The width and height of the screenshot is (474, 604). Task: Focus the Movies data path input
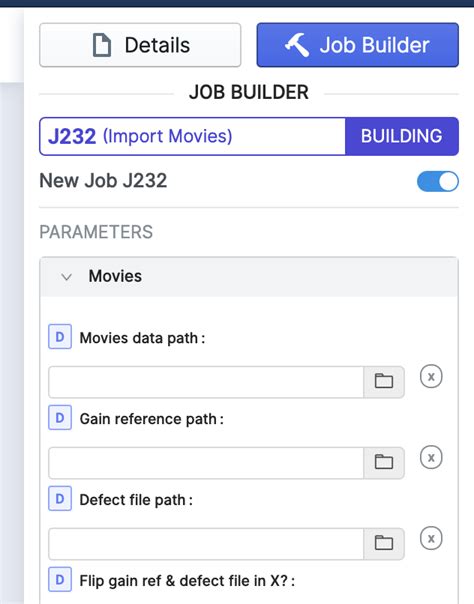206,382
